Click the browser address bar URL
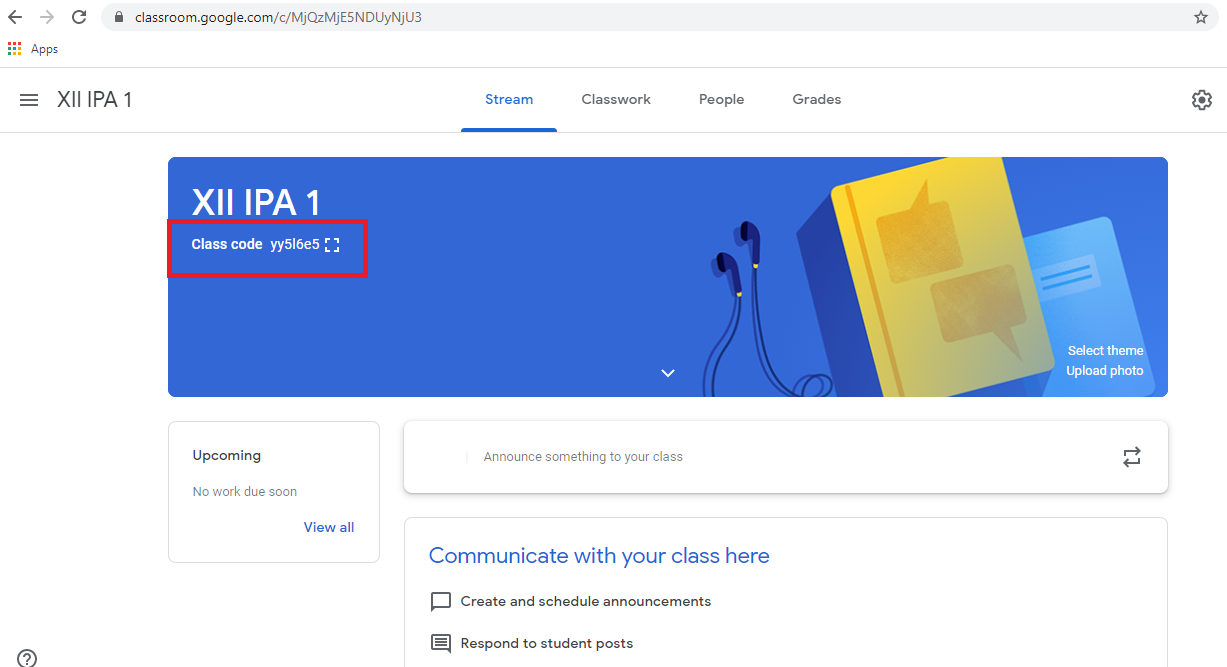Image resolution: width=1227 pixels, height=667 pixels. [x=278, y=17]
